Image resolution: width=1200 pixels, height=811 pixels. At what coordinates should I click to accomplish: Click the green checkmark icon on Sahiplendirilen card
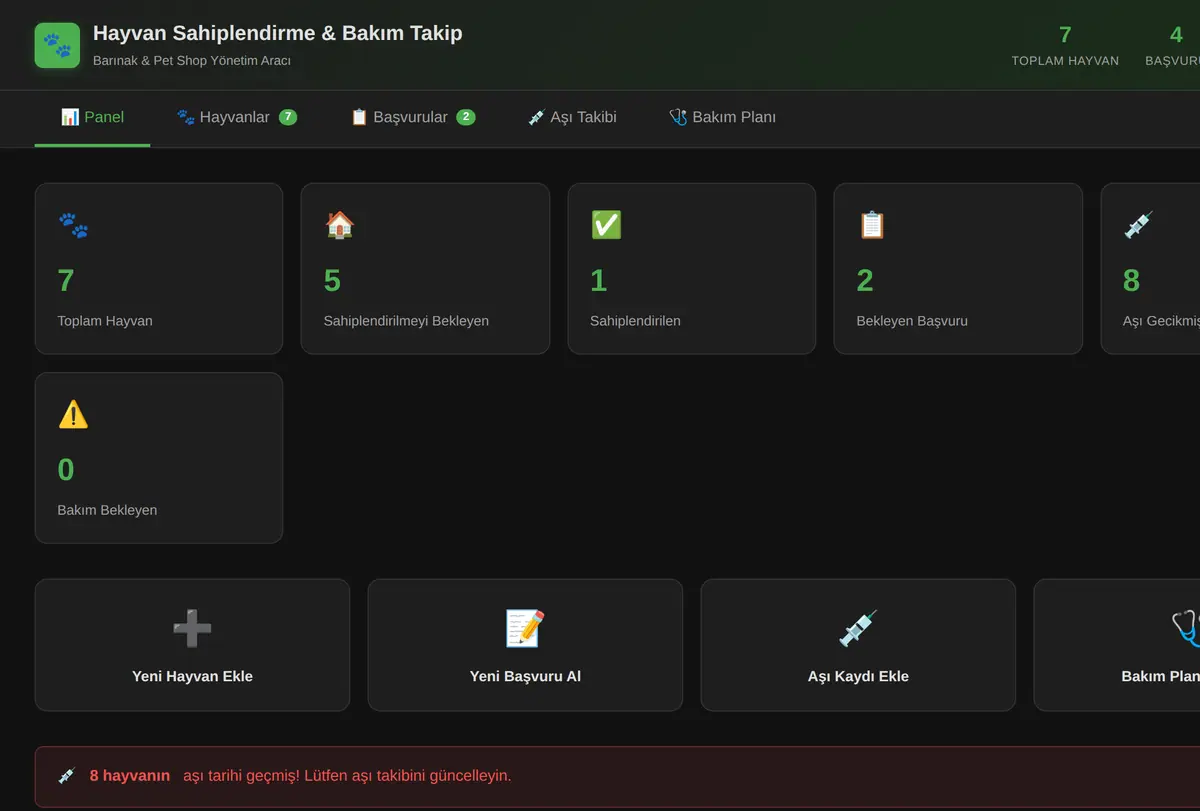click(606, 226)
